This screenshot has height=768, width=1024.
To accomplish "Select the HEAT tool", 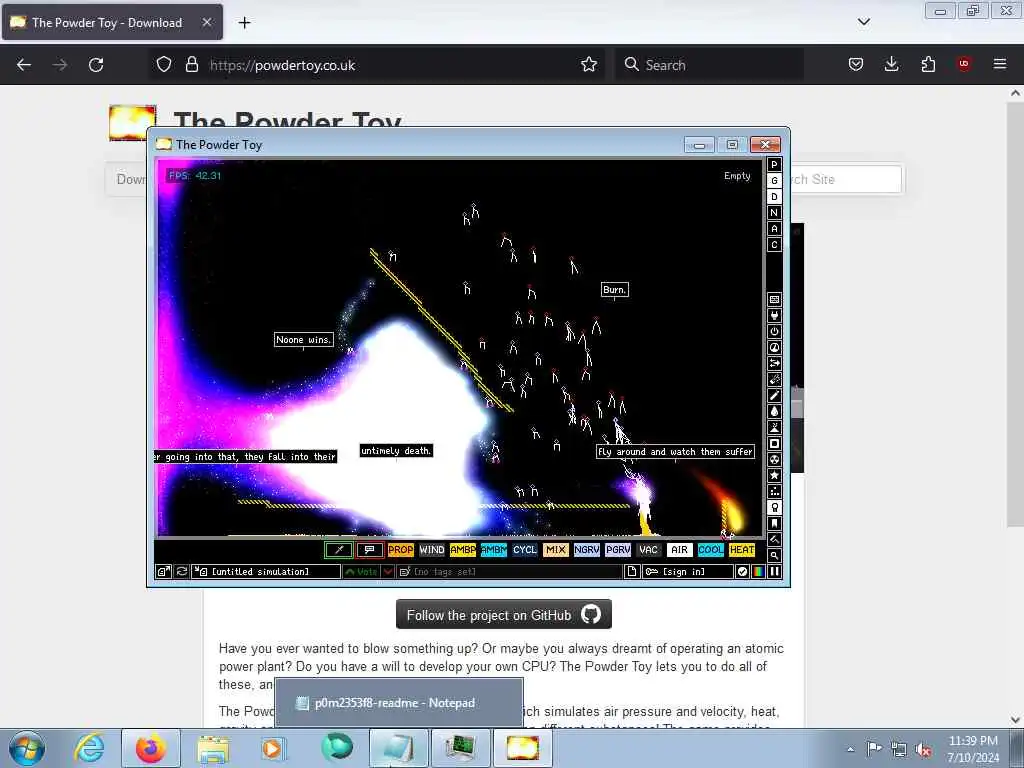I will tap(742, 550).
